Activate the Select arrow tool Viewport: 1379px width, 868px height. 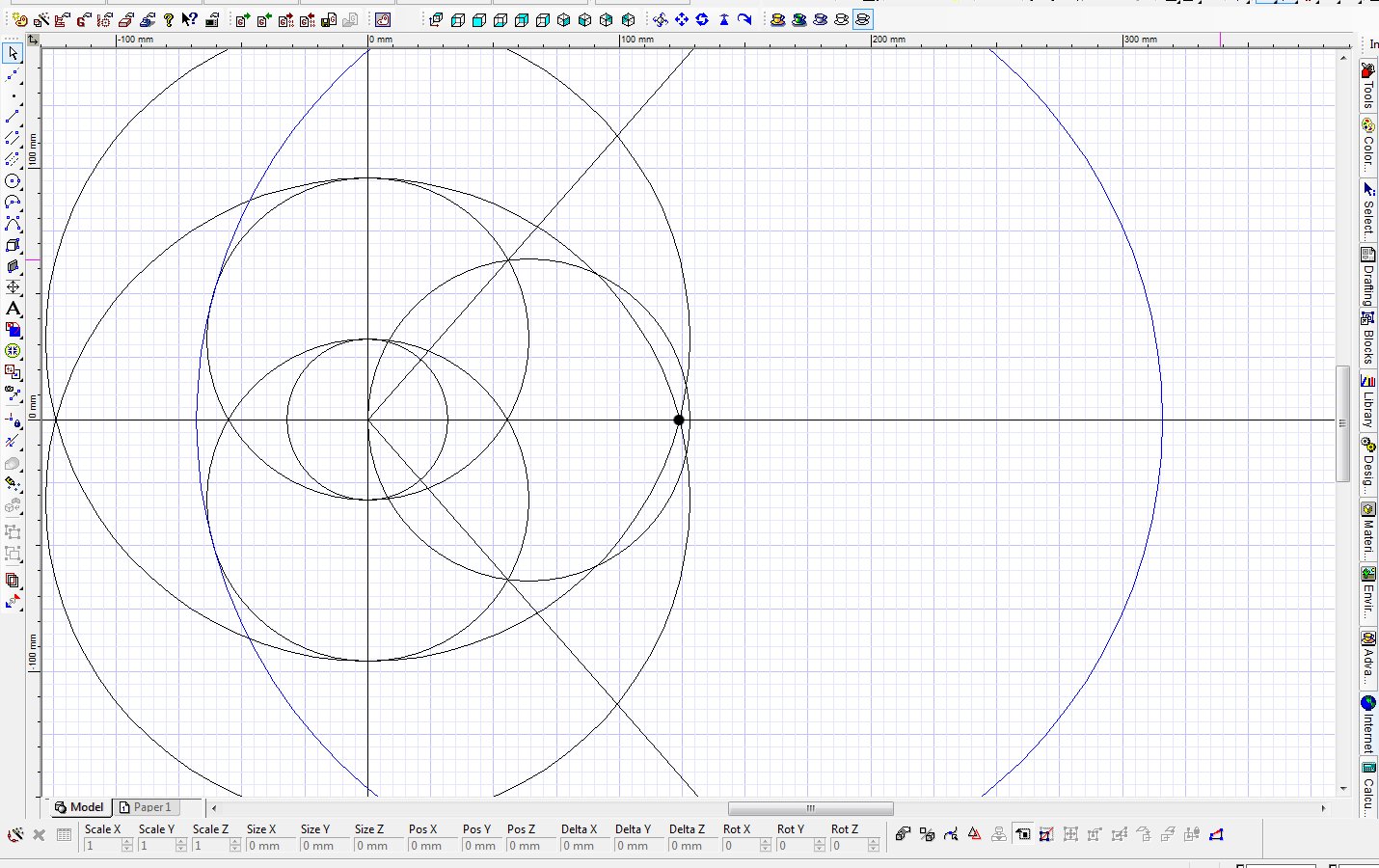pyautogui.click(x=13, y=54)
